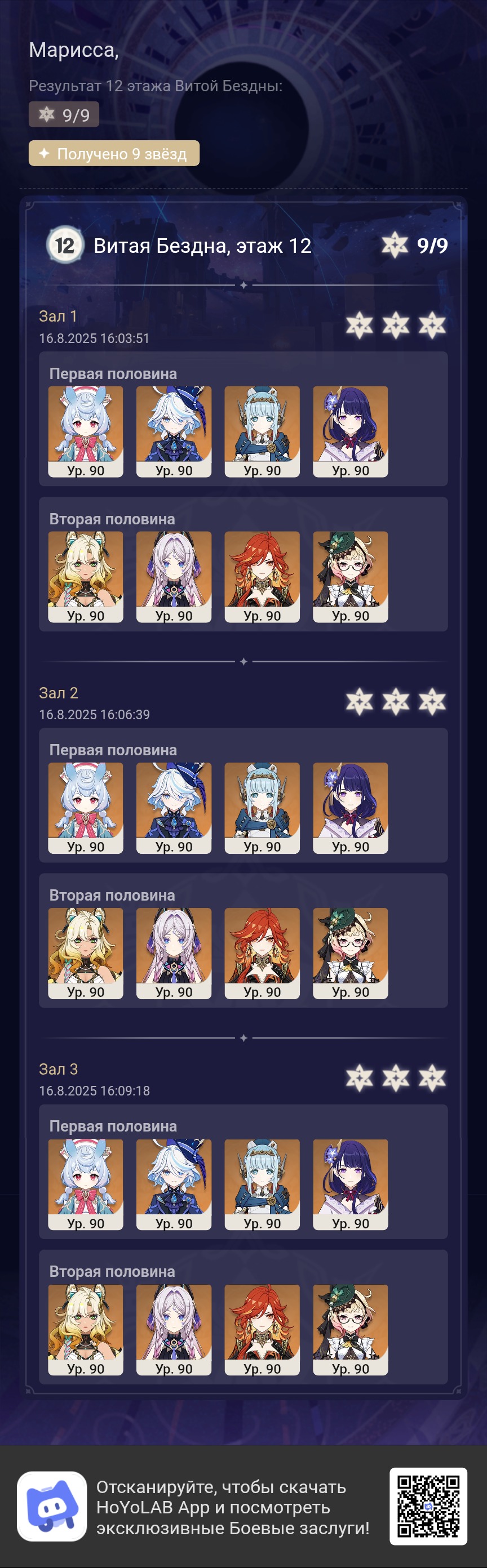Click the QR code image
The height and width of the screenshot is (1568, 487).
pyautogui.click(x=428, y=1507)
